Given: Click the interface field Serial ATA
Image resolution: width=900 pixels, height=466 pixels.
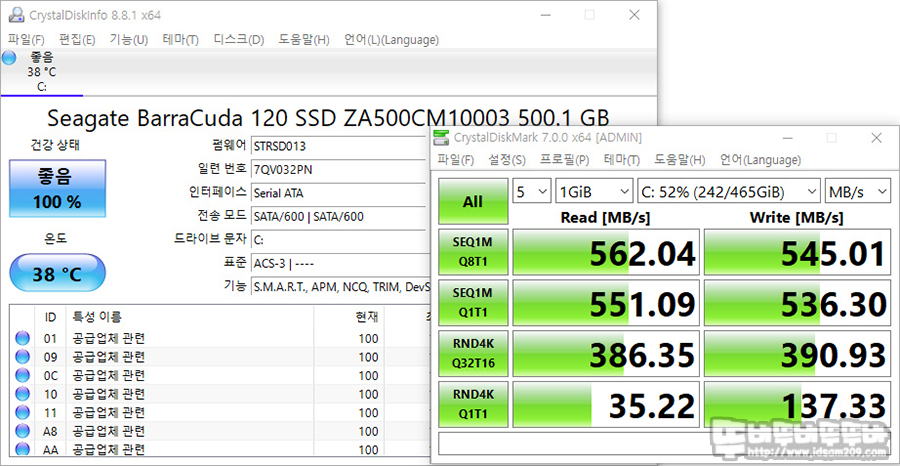Looking at the screenshot, I should pos(340,193).
